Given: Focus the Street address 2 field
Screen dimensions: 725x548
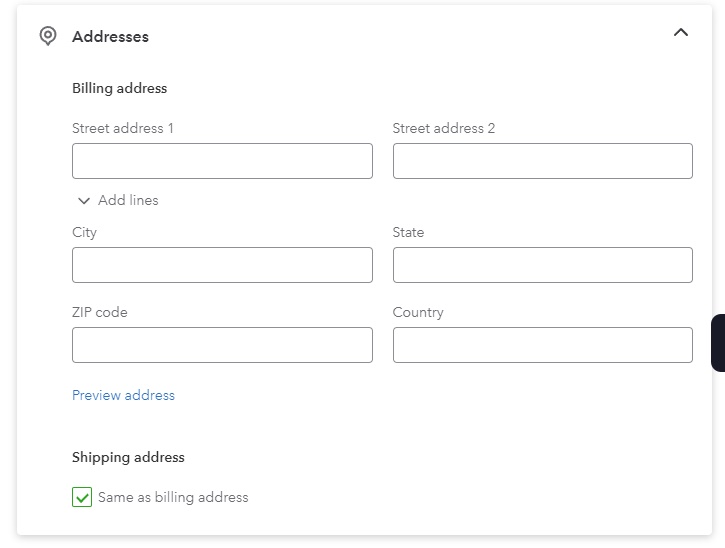Looking at the screenshot, I should point(543,161).
